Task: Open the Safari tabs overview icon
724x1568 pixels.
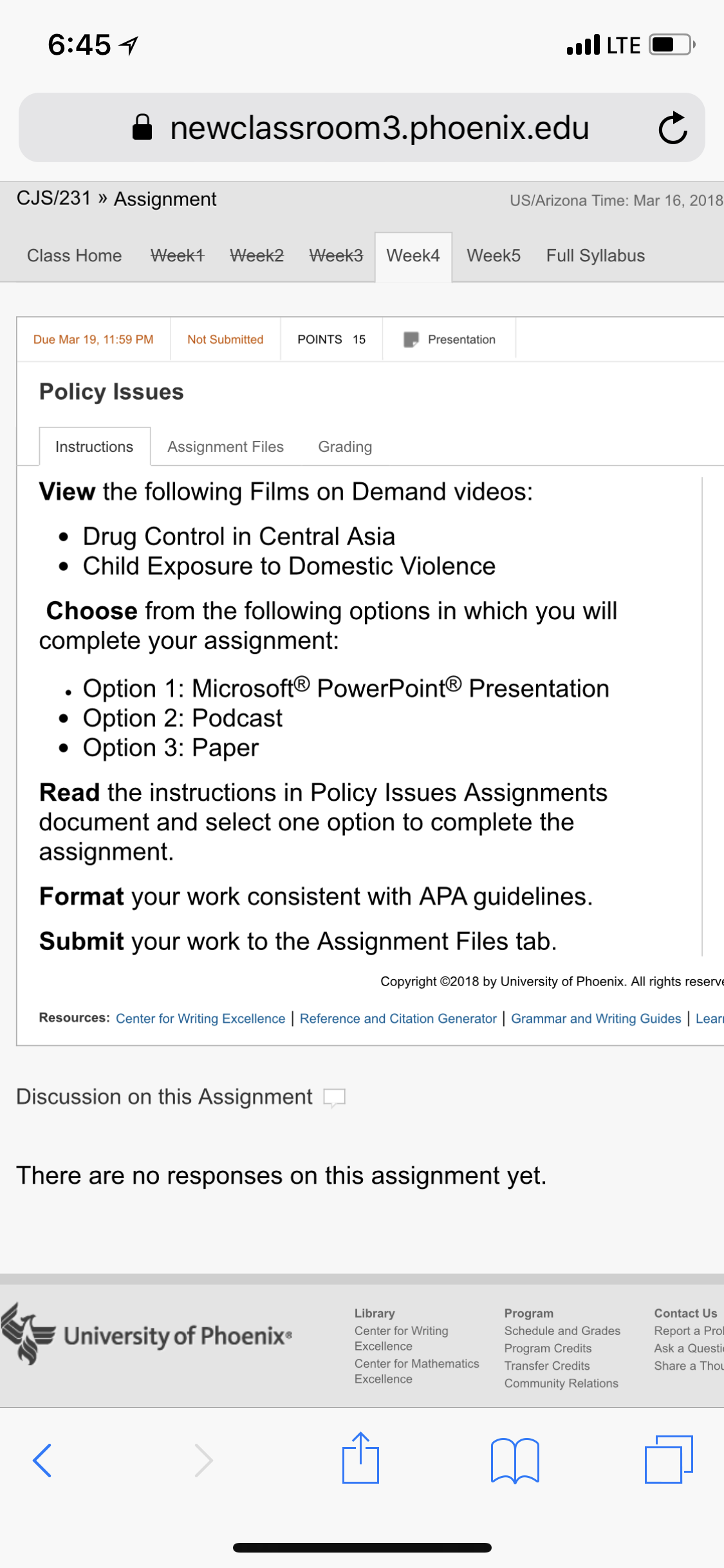Action: click(x=669, y=1459)
